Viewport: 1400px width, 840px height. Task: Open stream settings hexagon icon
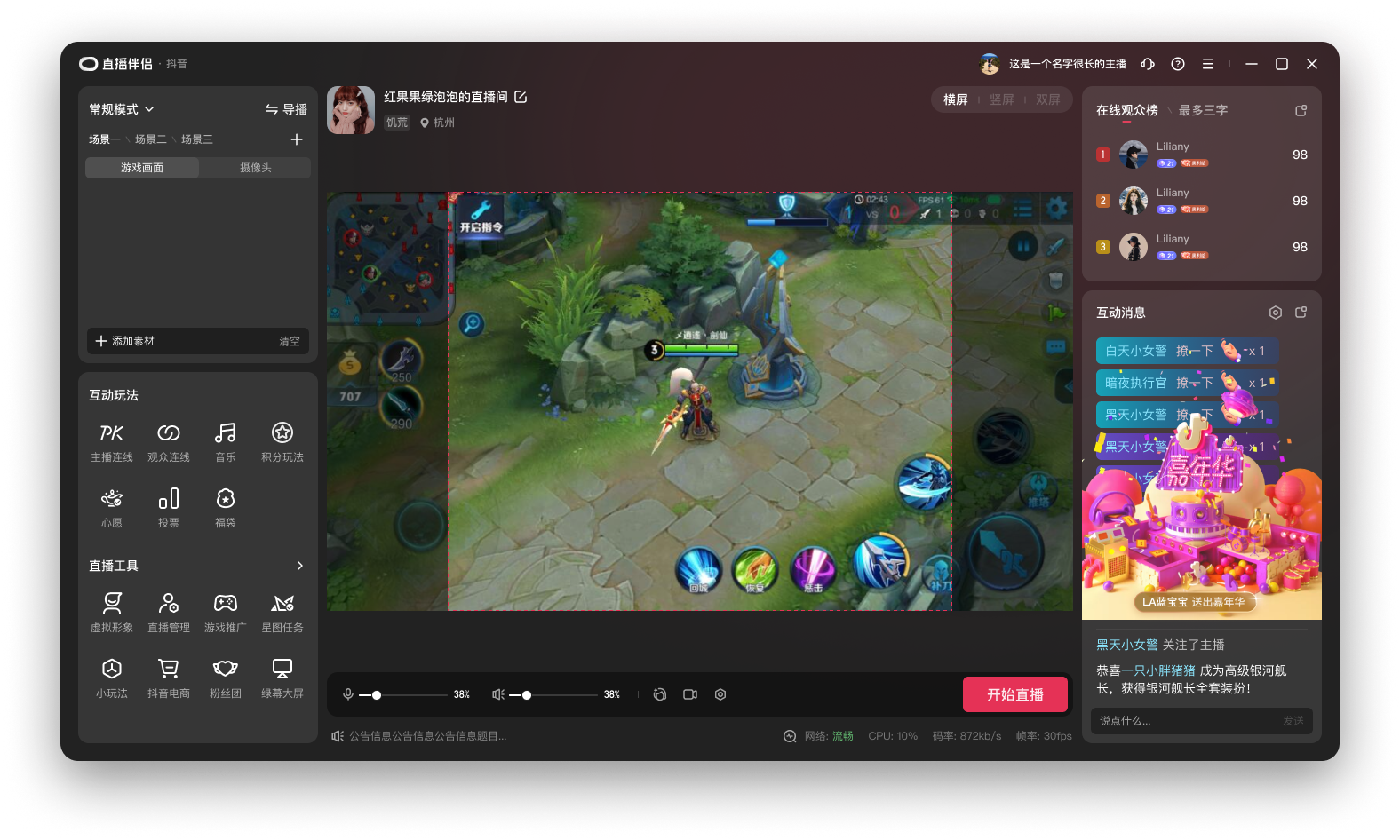pos(720,694)
